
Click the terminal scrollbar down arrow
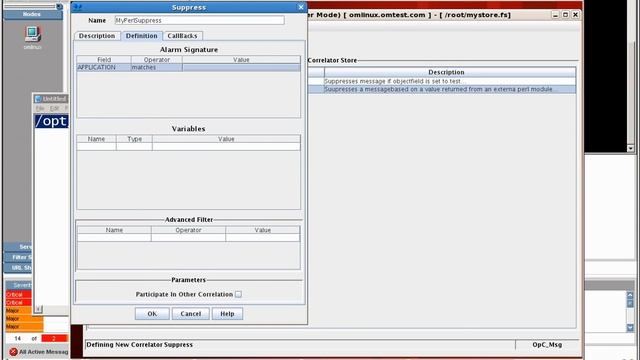pyautogui.click(x=631, y=148)
